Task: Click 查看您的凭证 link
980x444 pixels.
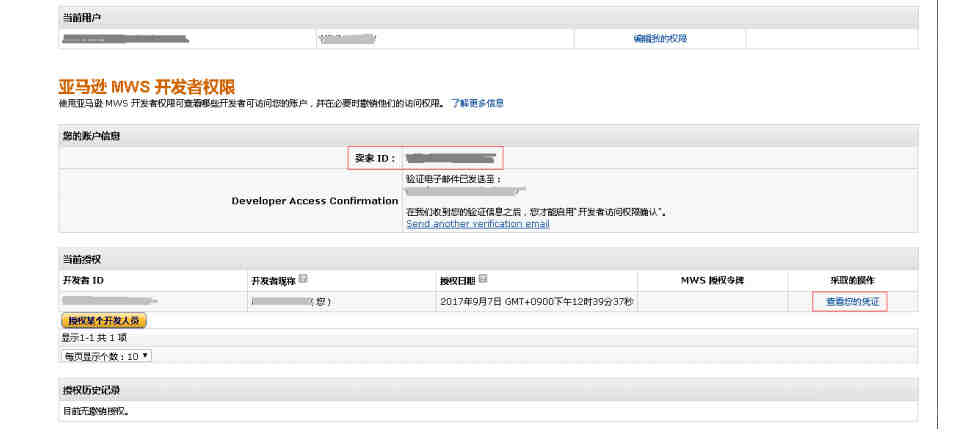Action: point(852,301)
